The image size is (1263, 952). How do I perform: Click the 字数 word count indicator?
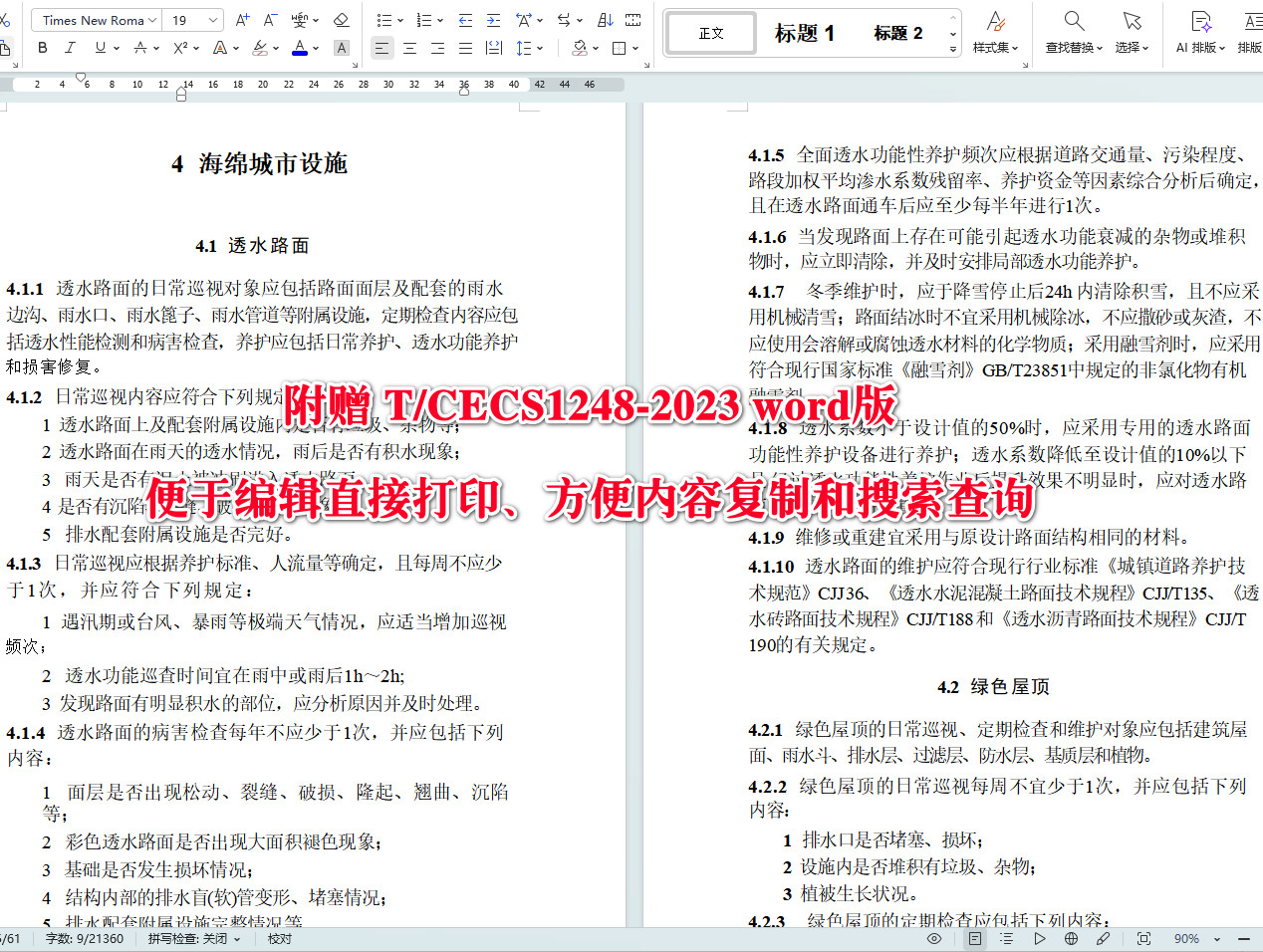(x=85, y=938)
